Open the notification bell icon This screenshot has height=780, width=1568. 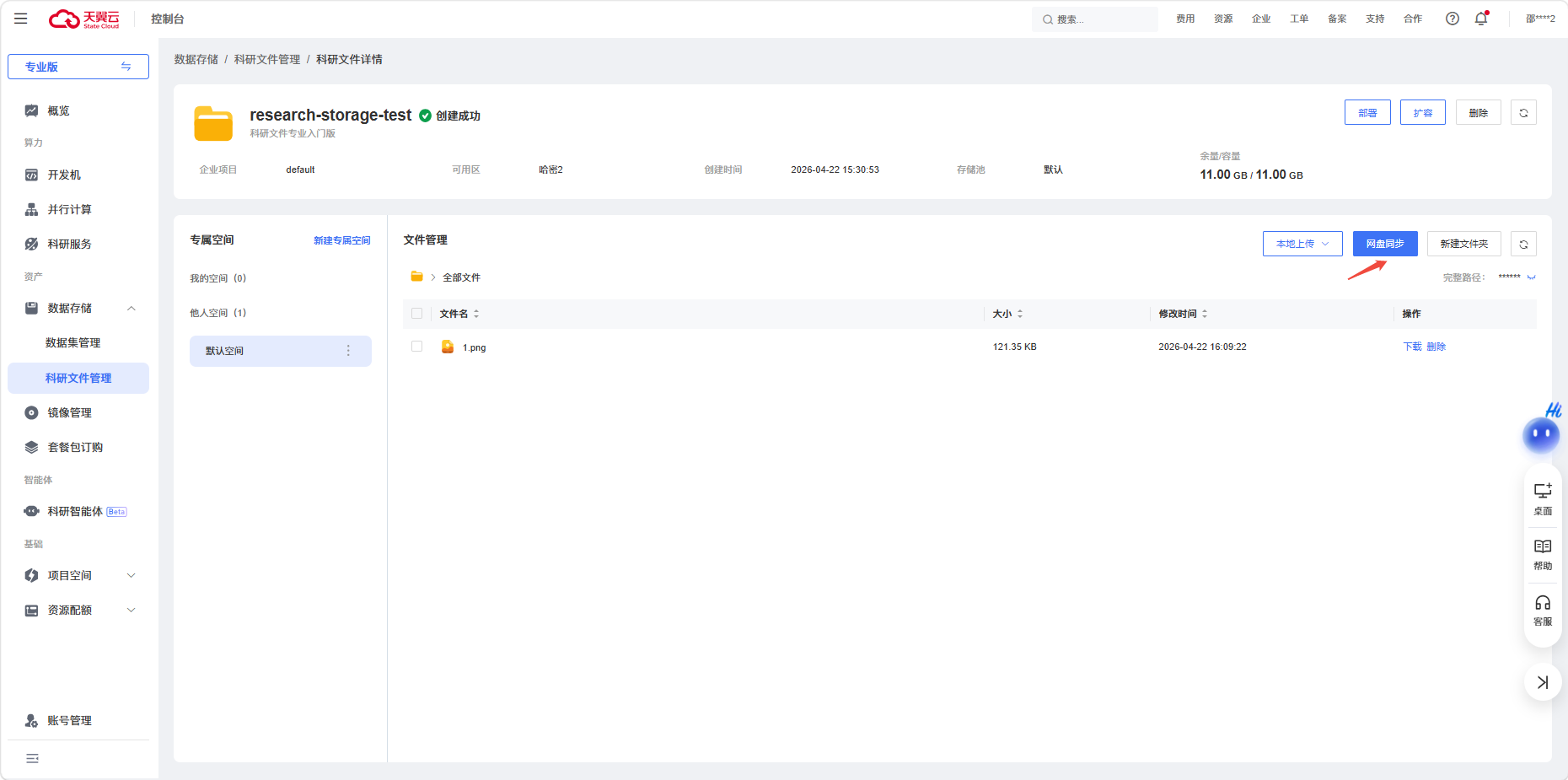pos(1481,19)
